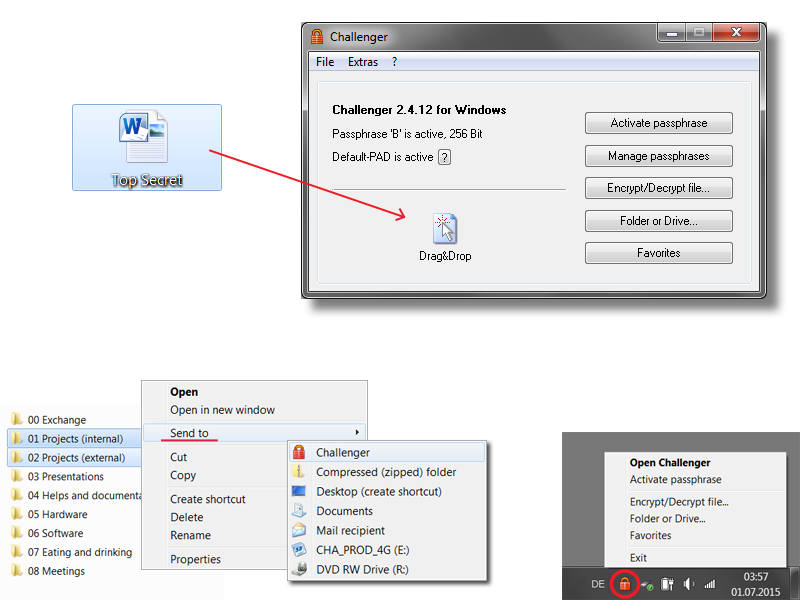Select the 04 Helps and documentation folder

[x=76, y=495]
